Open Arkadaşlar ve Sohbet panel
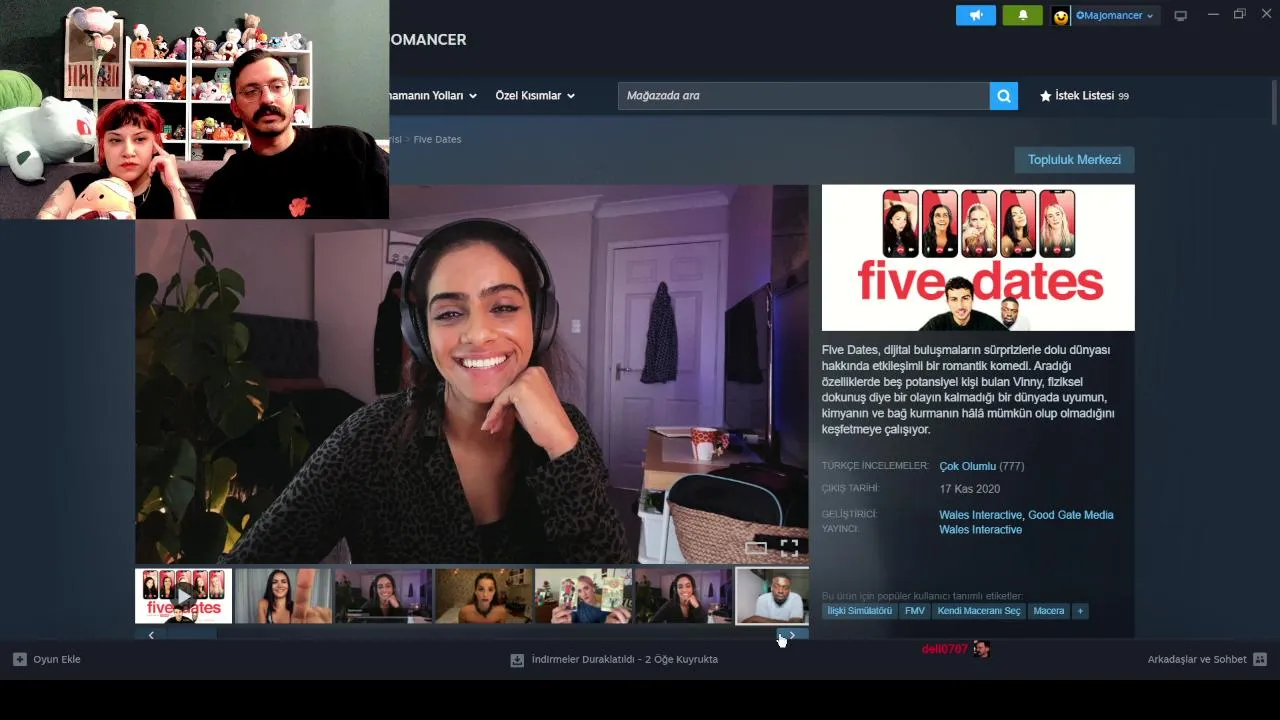 point(1197,660)
